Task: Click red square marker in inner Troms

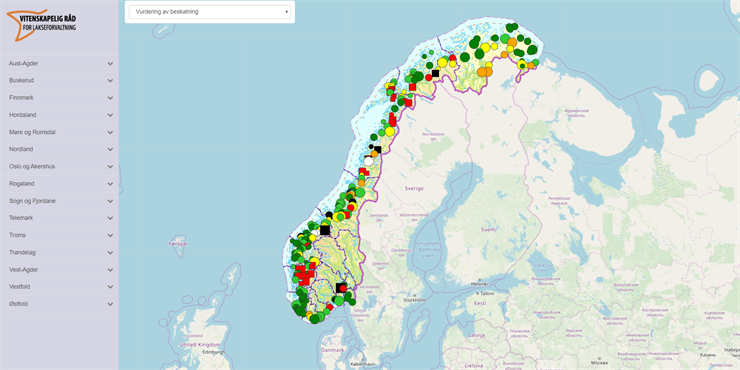Action: [412, 87]
